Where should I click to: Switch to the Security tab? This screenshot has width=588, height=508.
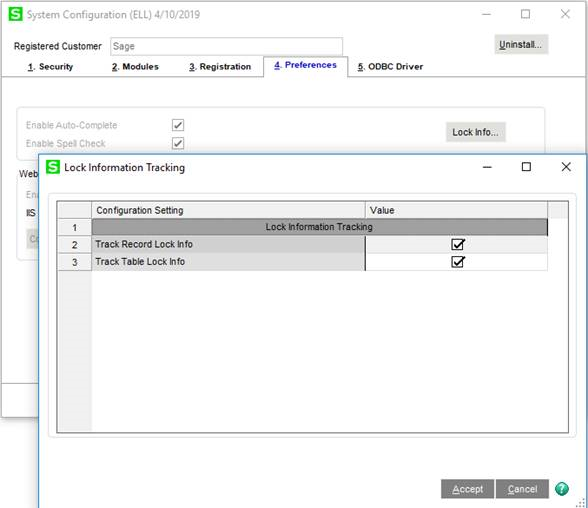pyautogui.click(x=51, y=67)
